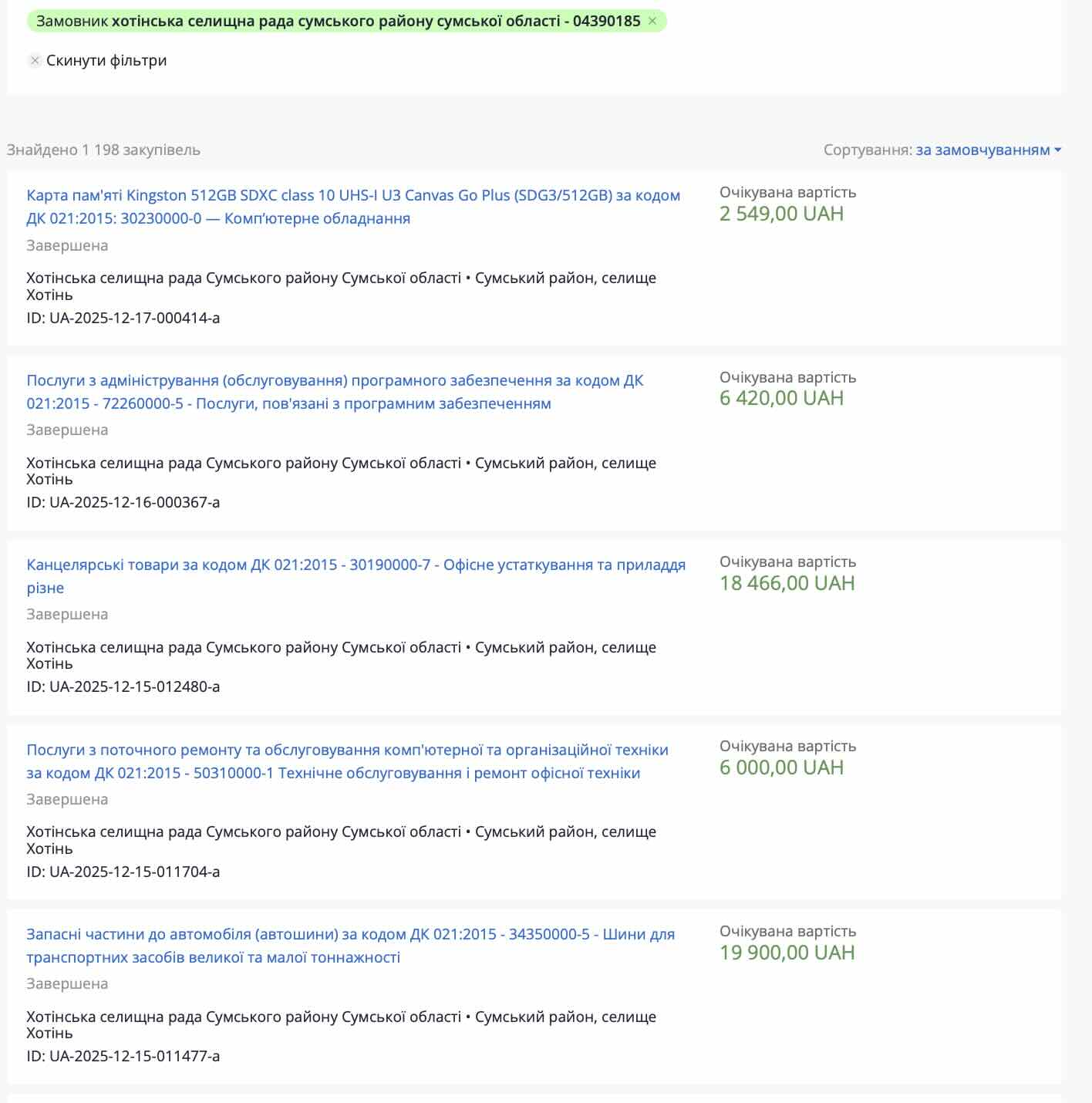Click tender ID UA-2025-12-15-011477-a

[123, 1056]
